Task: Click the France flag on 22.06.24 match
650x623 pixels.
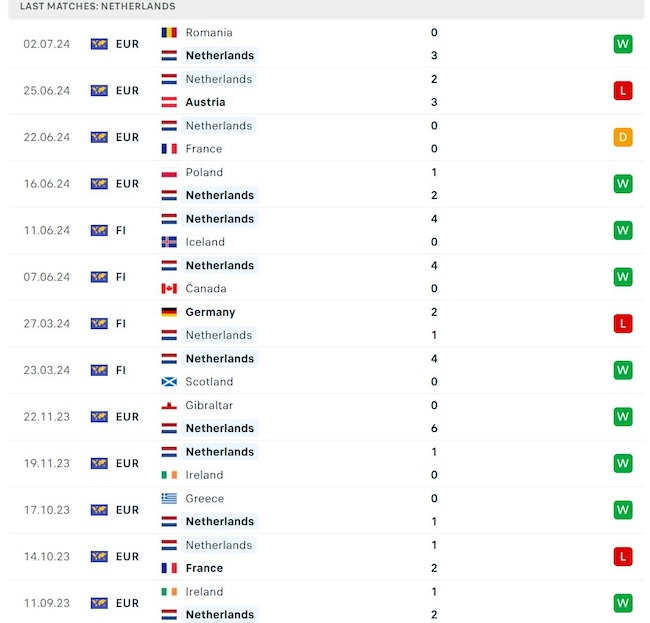Action: [169, 149]
